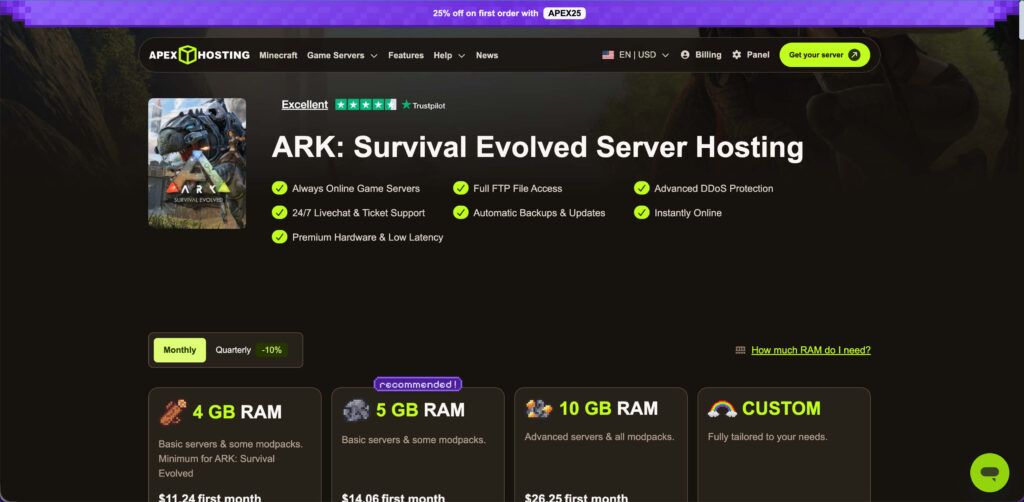Image resolution: width=1024 pixels, height=502 pixels.
Task: Click Advanced servers & all modpacks text
Action: [x=599, y=437]
